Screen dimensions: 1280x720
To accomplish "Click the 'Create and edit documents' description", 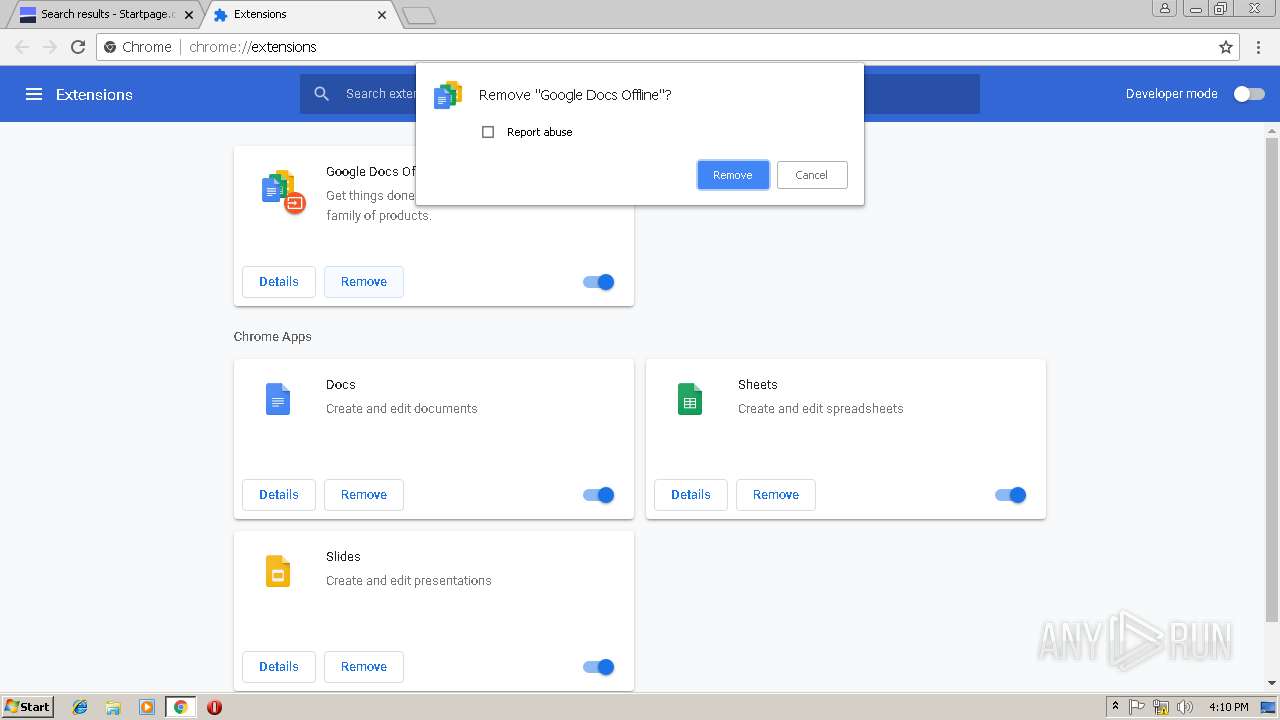I will point(402,409).
